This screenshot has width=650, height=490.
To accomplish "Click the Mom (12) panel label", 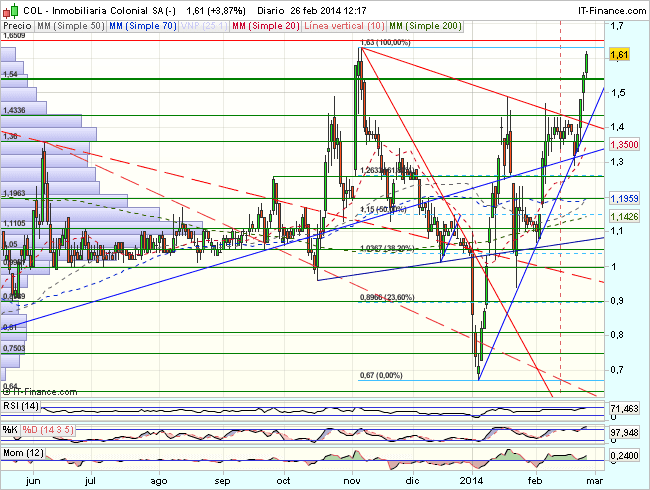I will [x=23, y=453].
